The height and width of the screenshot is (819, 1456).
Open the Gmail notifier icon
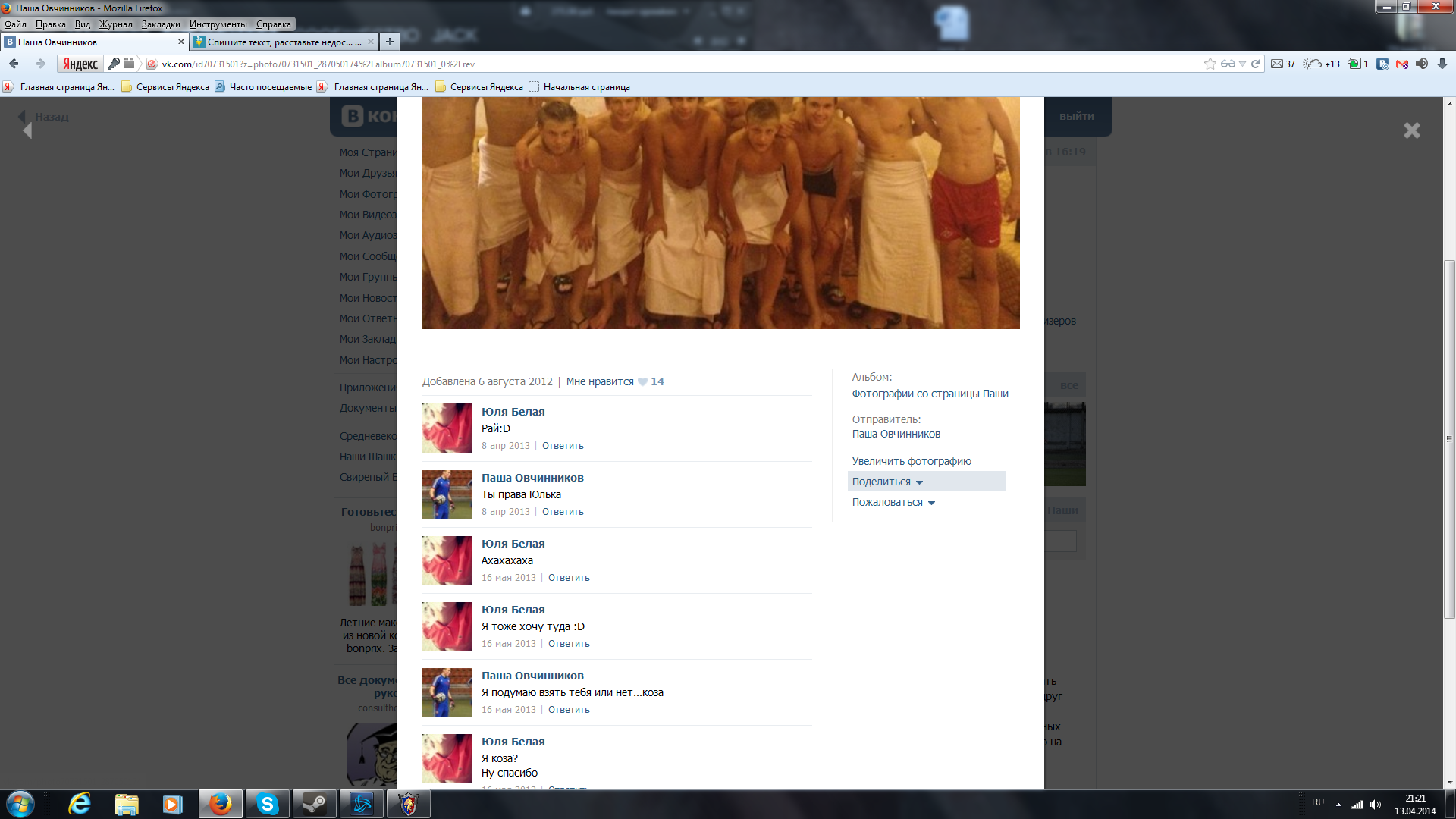pyautogui.click(x=1402, y=64)
